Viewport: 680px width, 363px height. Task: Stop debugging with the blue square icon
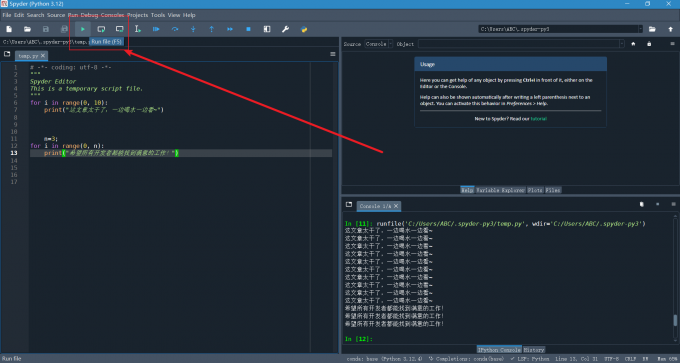pos(248,29)
